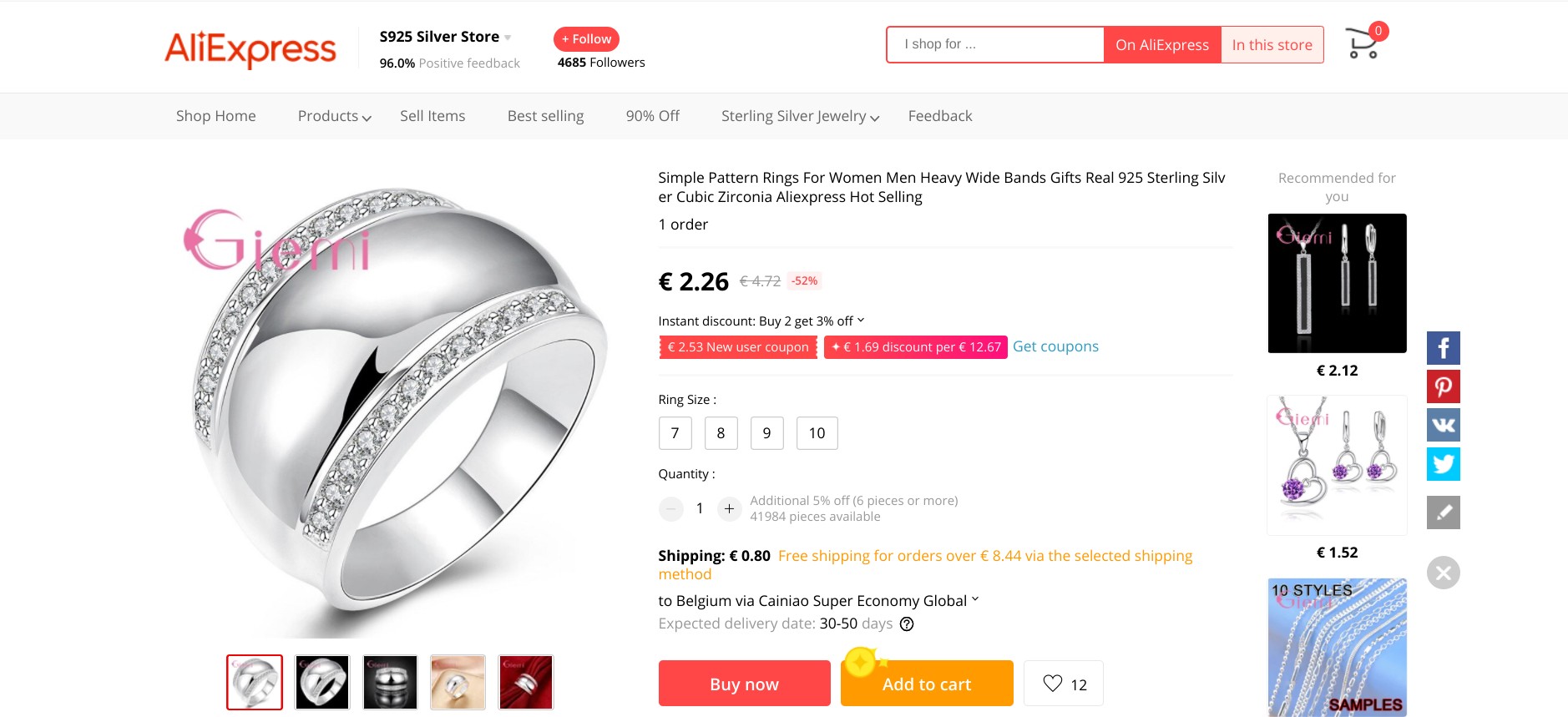This screenshot has height=717, width=1568.
Task: Expand the instant discount details
Action: 861,321
